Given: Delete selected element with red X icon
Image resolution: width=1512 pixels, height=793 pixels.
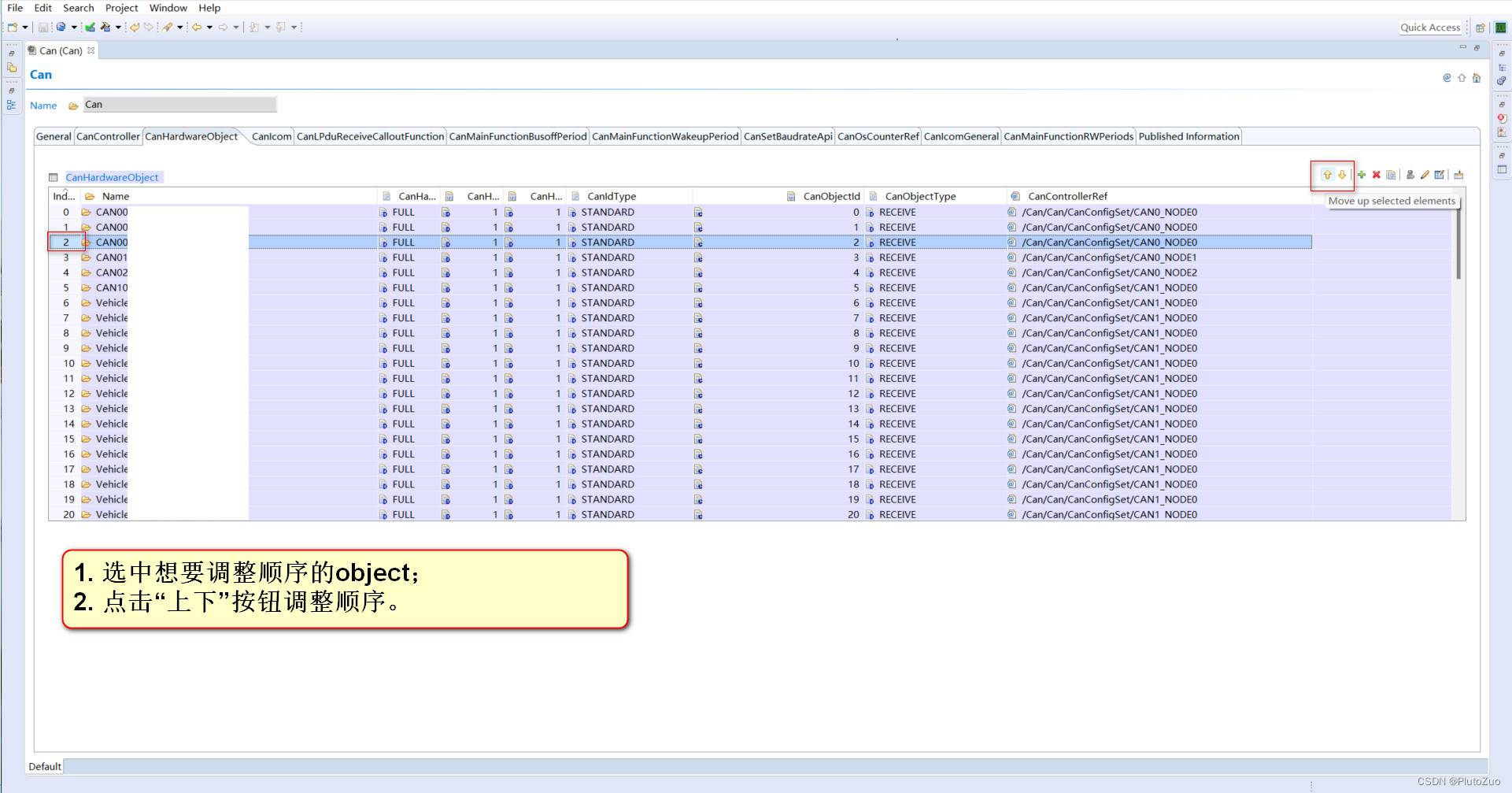Looking at the screenshot, I should [1377, 175].
